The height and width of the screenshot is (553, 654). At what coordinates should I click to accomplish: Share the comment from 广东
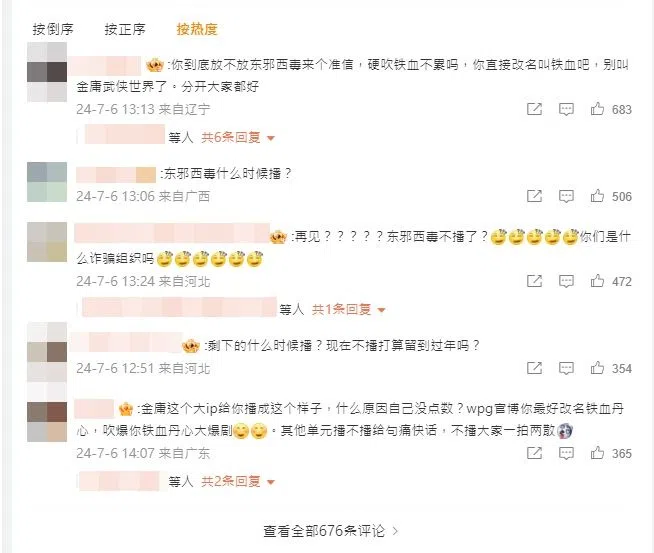[x=534, y=453]
